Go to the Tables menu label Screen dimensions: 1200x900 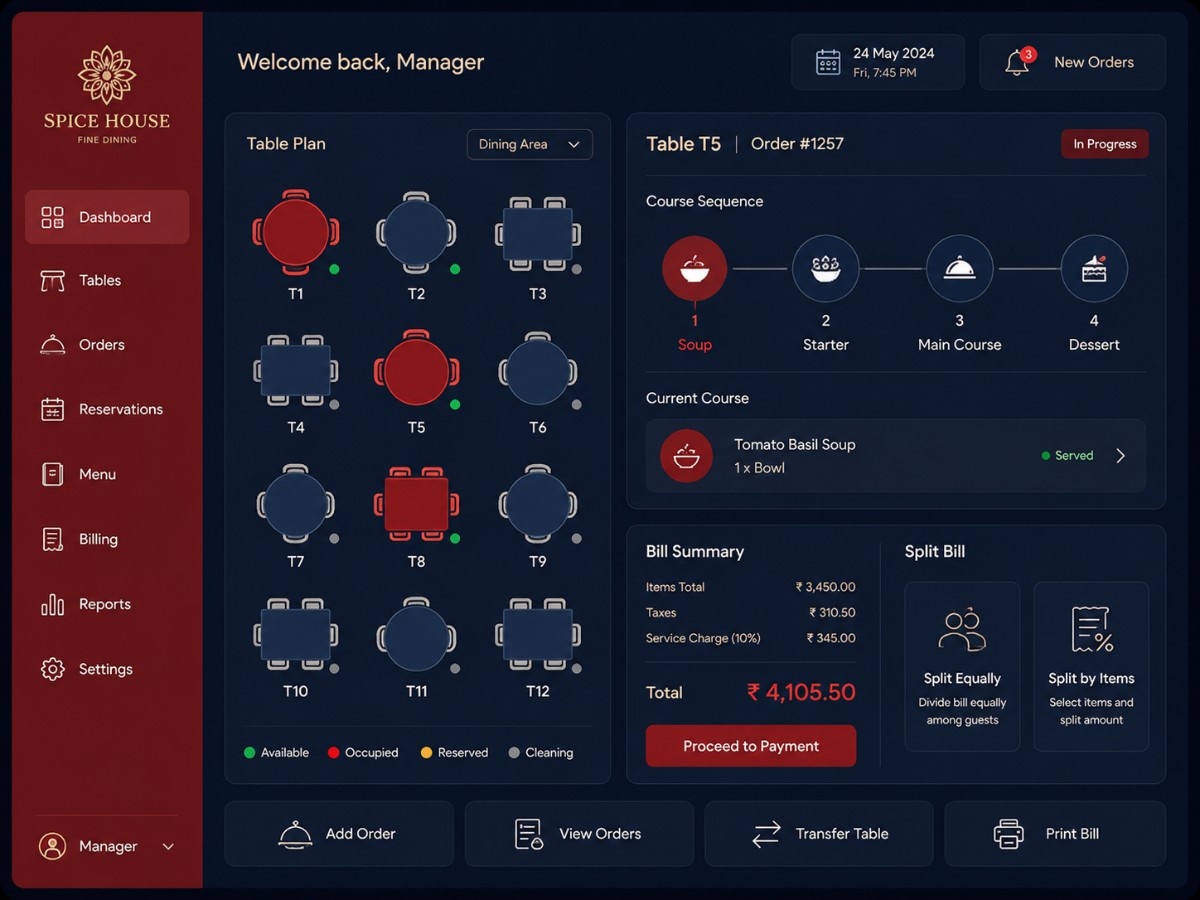[x=100, y=281]
